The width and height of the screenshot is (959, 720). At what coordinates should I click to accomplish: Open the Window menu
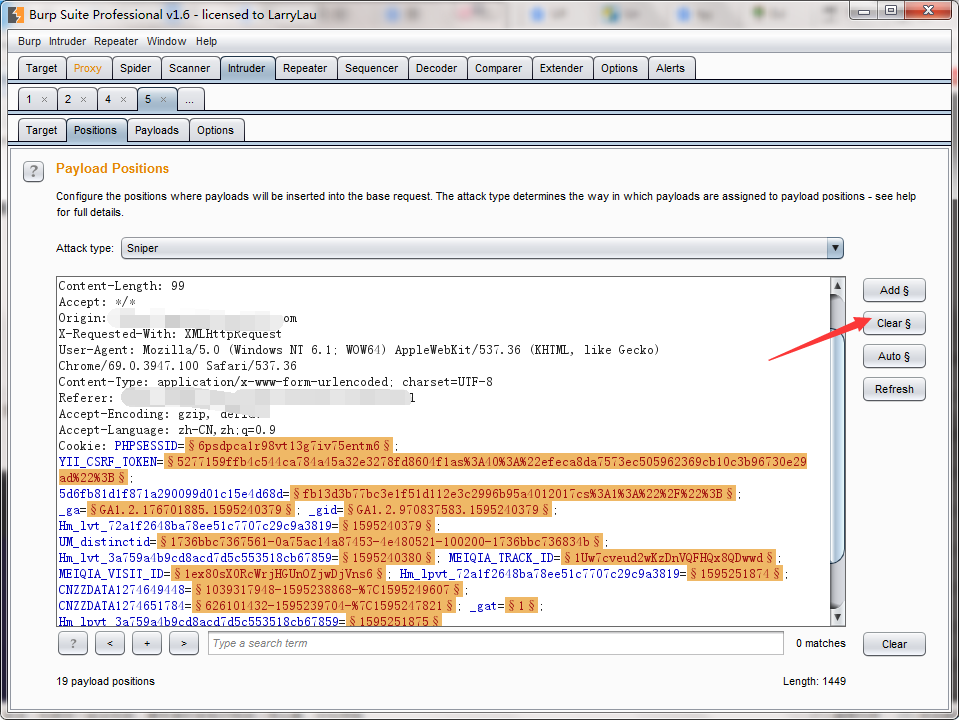pyautogui.click(x=166, y=42)
